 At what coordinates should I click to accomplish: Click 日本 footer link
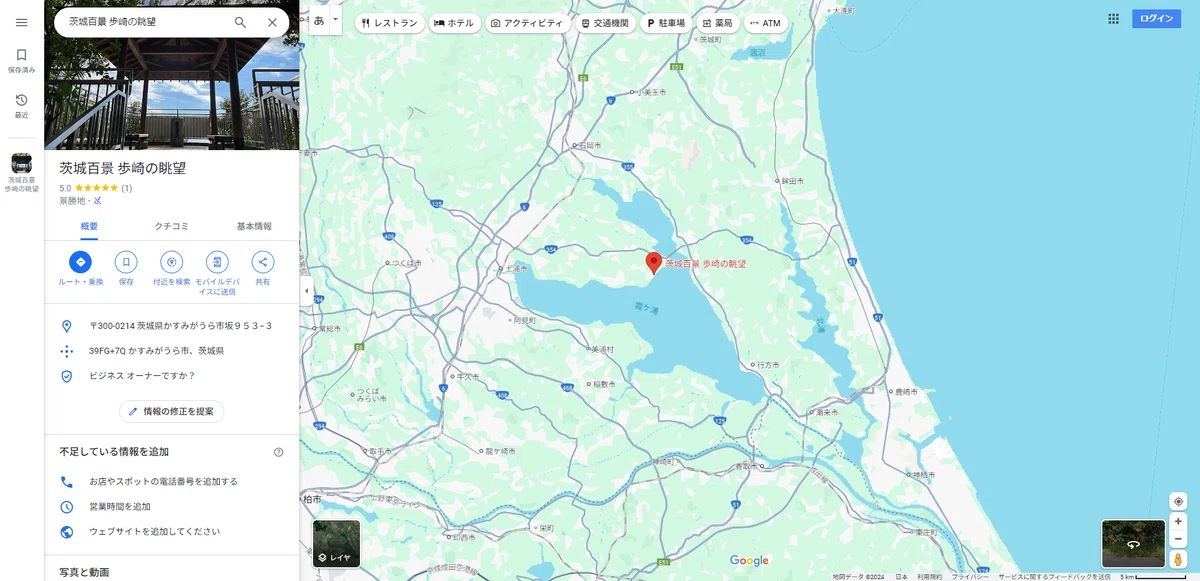(x=901, y=577)
